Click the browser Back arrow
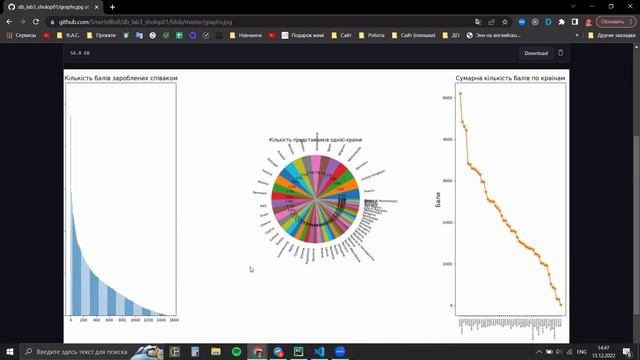The height and width of the screenshot is (360, 640). tap(9, 22)
